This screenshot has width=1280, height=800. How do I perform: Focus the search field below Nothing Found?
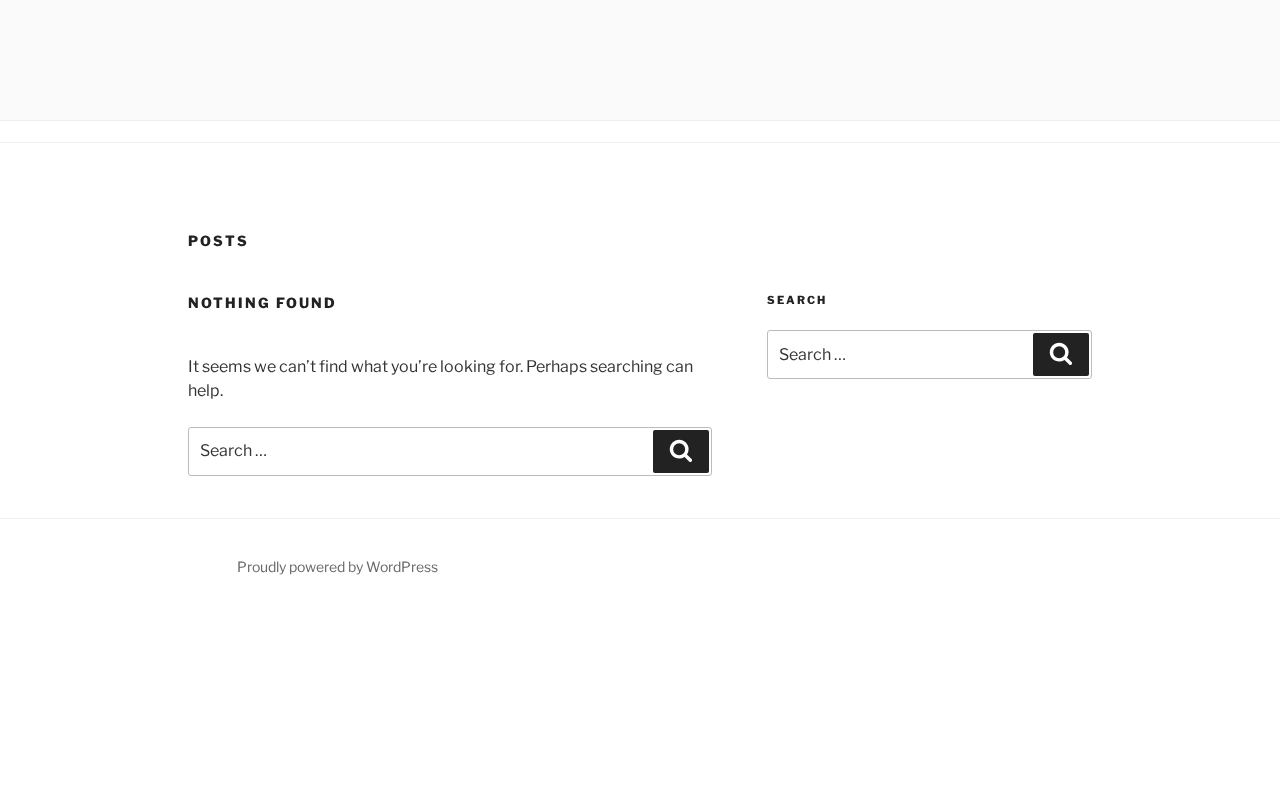(x=420, y=451)
